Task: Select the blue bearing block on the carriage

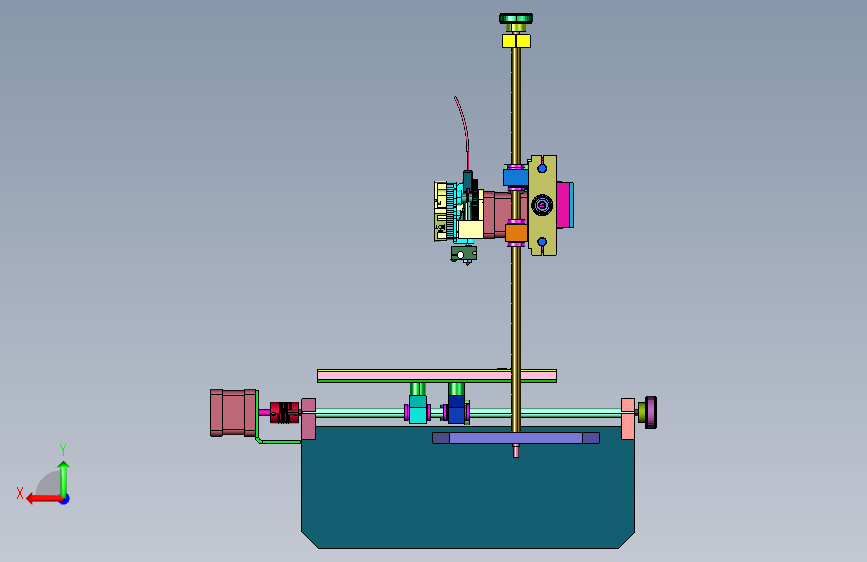Action: point(515,178)
